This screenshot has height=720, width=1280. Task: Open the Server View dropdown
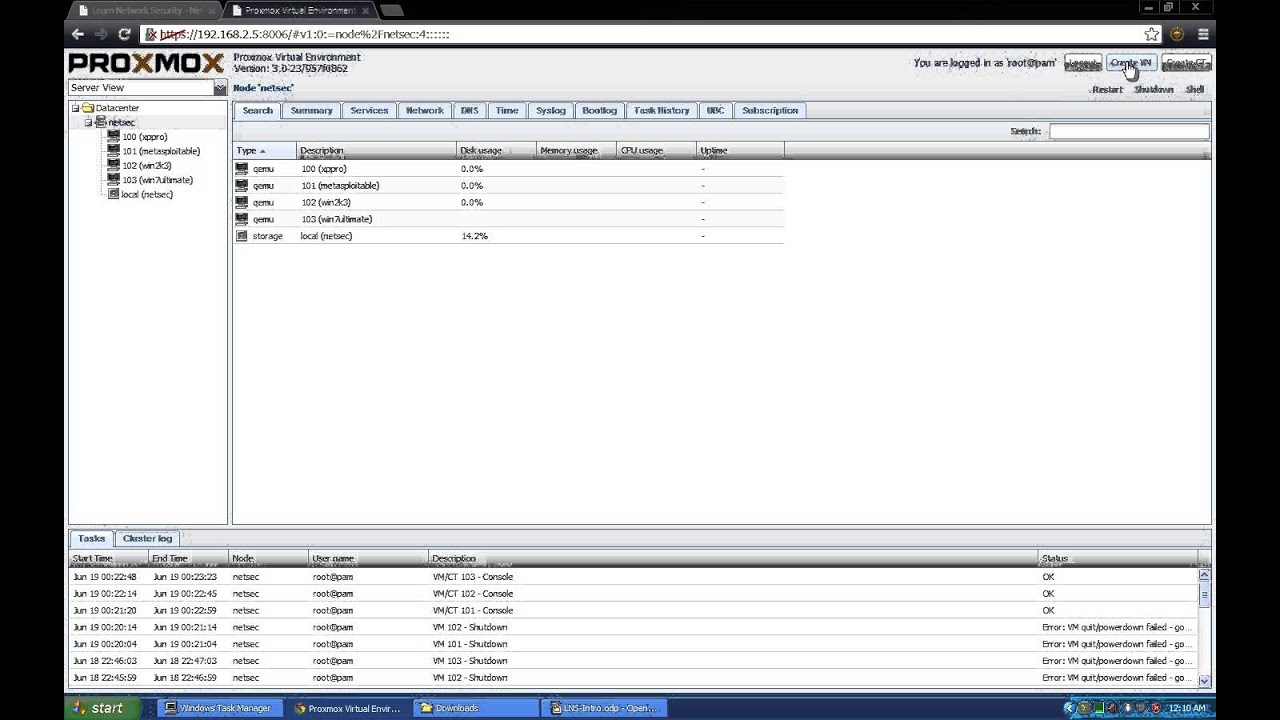(220, 88)
